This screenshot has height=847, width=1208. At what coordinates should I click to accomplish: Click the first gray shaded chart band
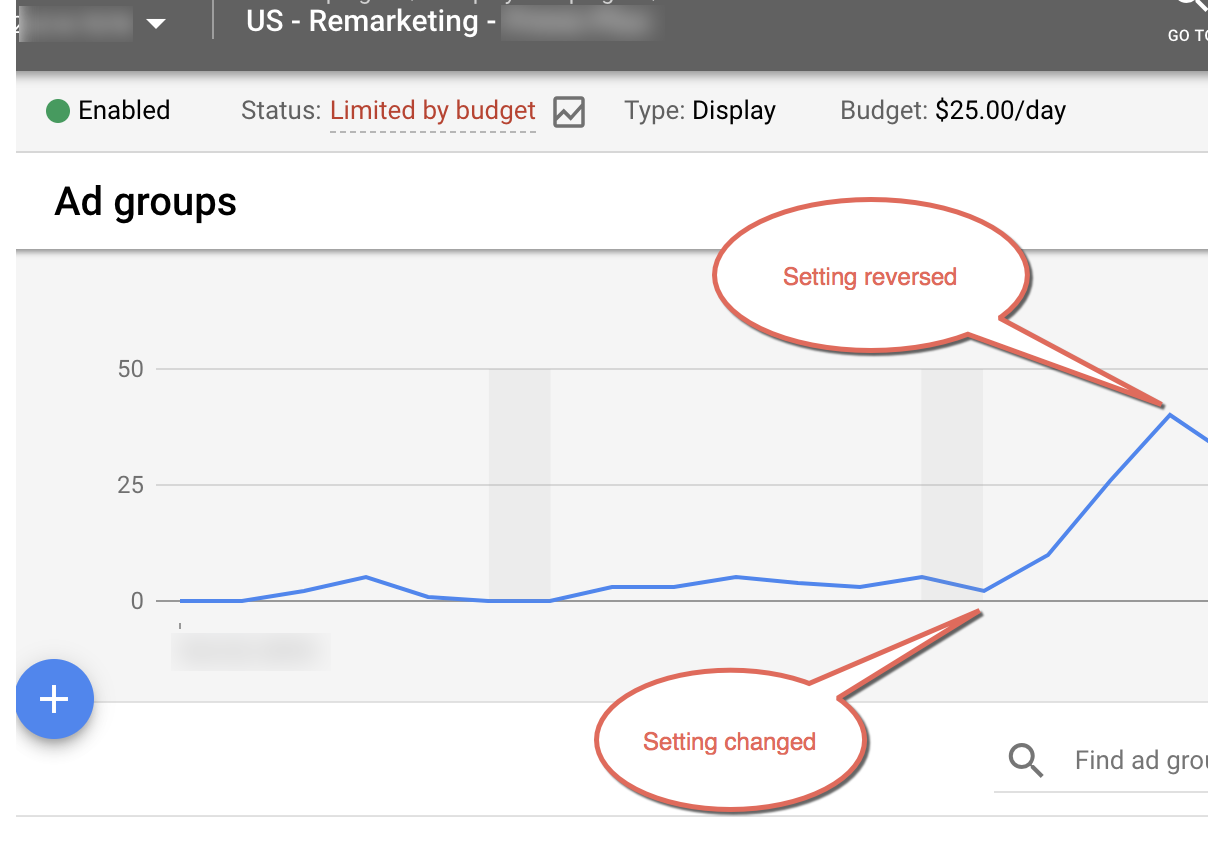point(519,480)
